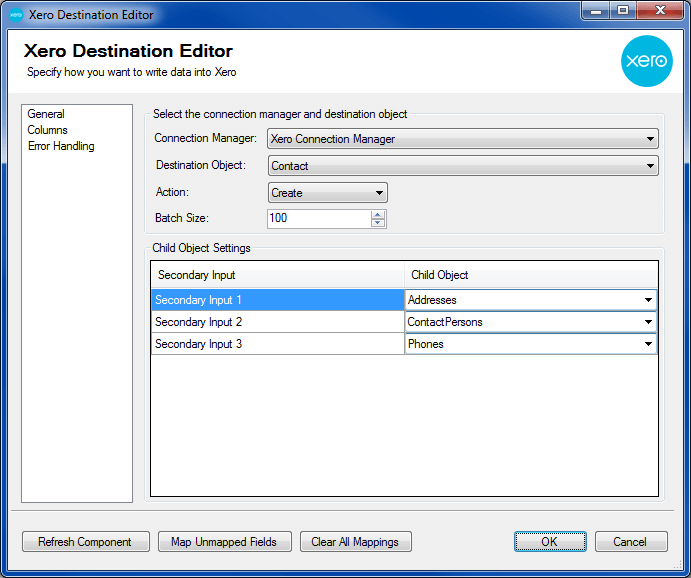Open the Action dropdown set to Create
The width and height of the screenshot is (691, 578).
click(x=327, y=193)
